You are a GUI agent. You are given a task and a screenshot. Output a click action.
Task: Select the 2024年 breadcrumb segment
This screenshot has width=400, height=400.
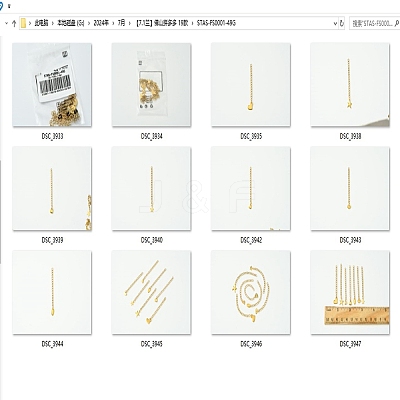(x=101, y=23)
